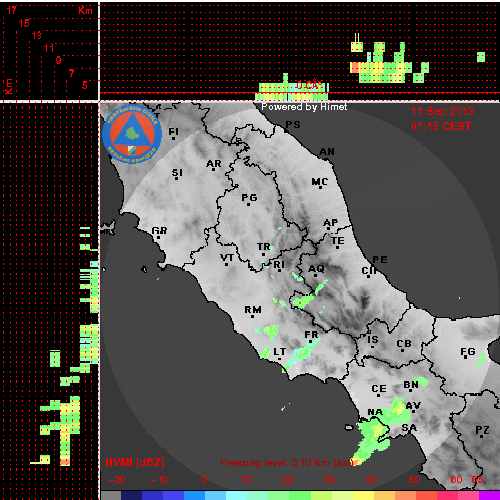Click the RI city label
This screenshot has width=500, height=500.
pos(279,265)
